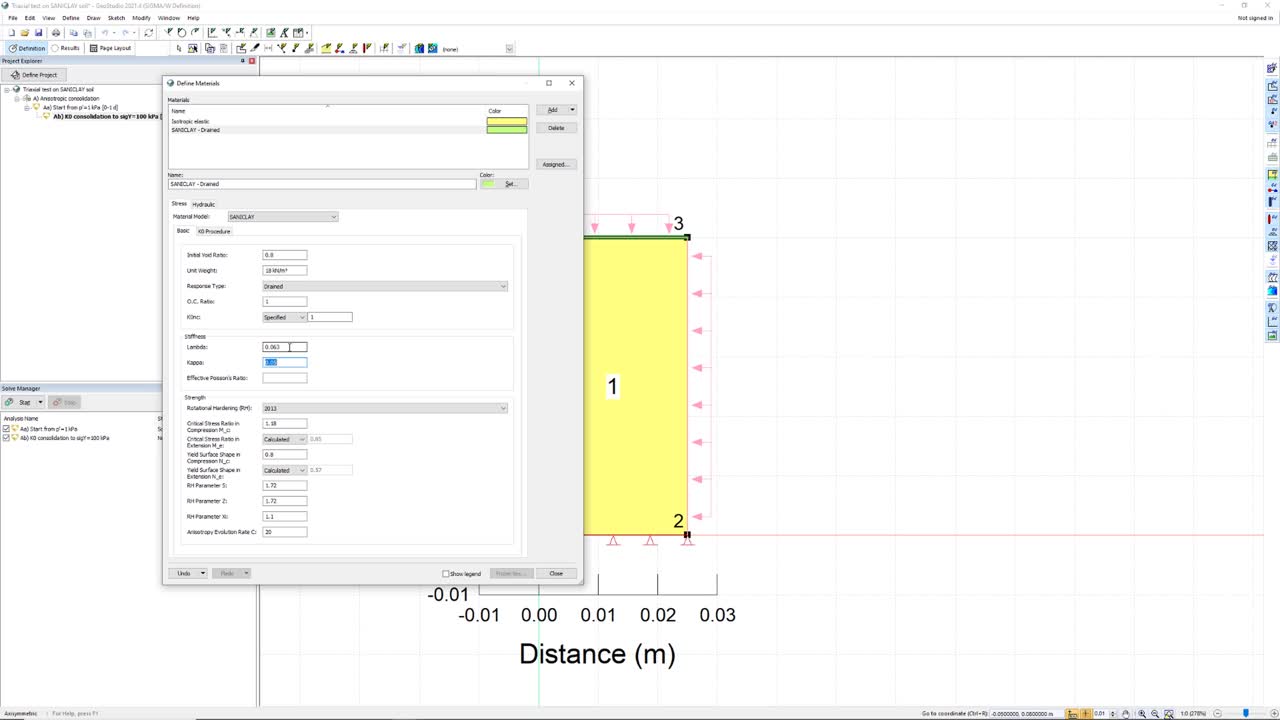Viewport: 1280px width, 720px height.
Task: Click the Pan hand icon in status bar
Action: click(1125, 713)
